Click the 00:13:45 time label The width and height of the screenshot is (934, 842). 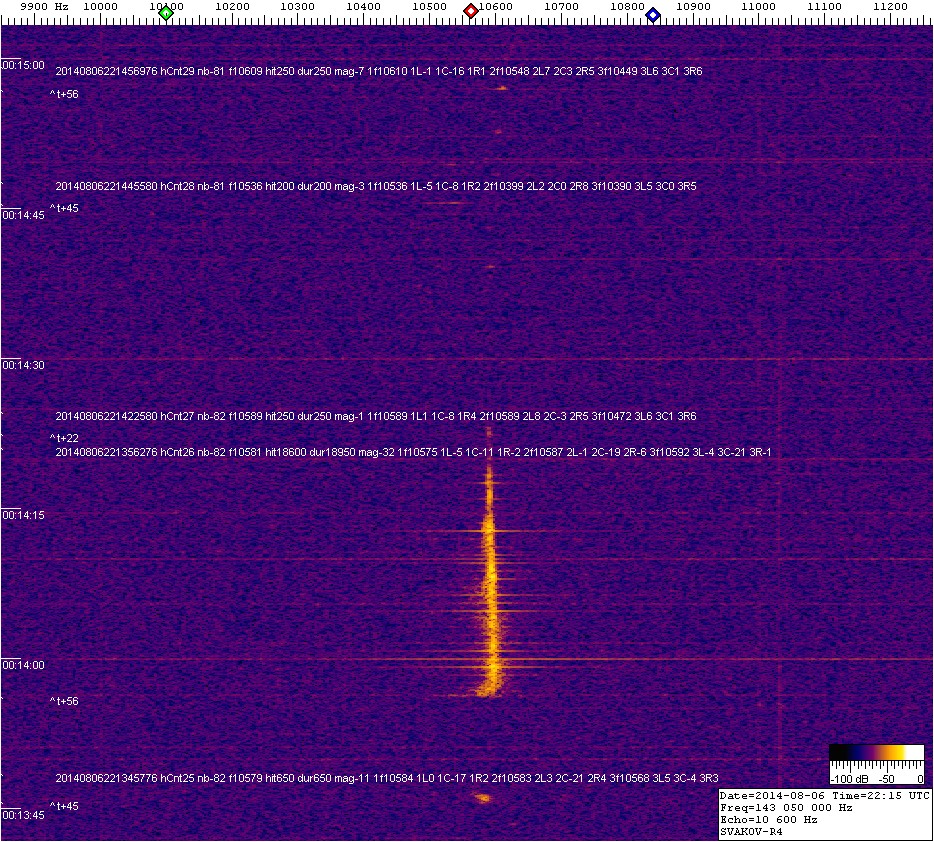pos(23,815)
